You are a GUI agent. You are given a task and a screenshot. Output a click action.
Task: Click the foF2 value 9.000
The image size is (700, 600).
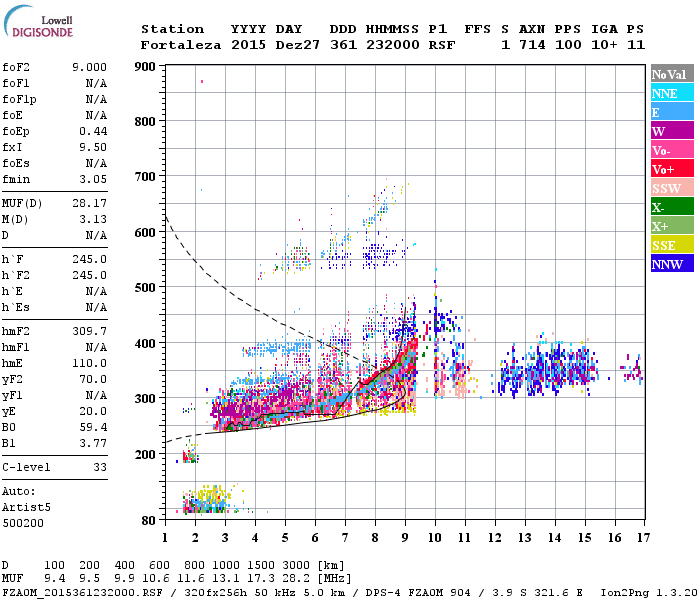[x=89, y=67]
